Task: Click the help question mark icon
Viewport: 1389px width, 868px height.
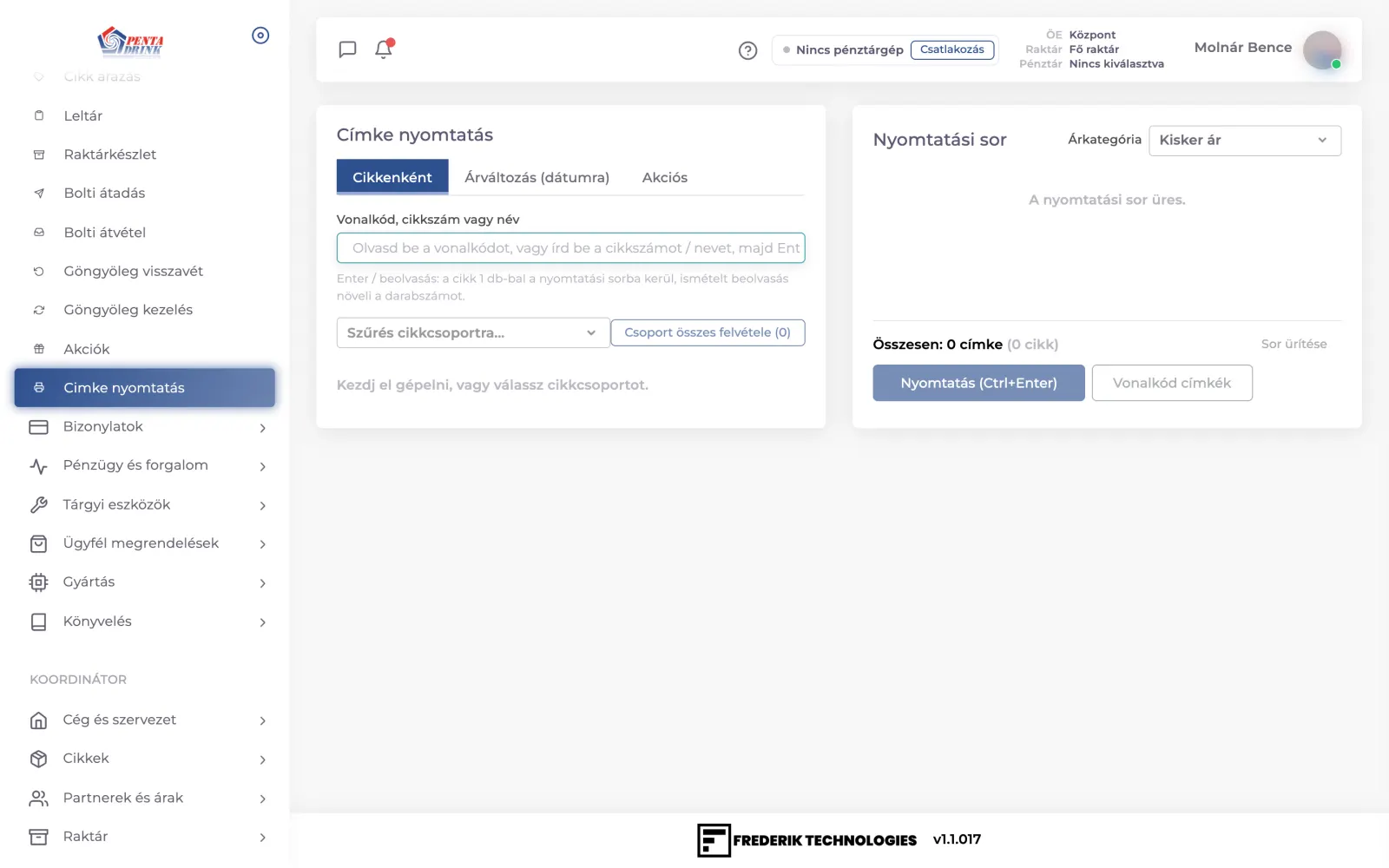Action: (x=747, y=50)
